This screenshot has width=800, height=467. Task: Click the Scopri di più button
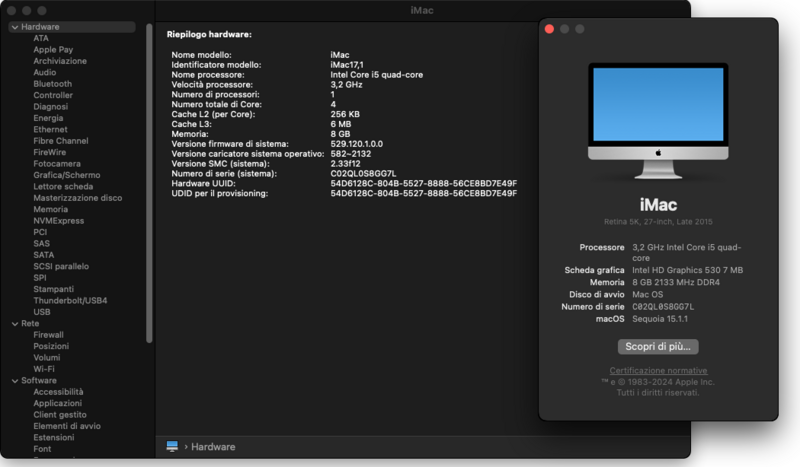[658, 347]
